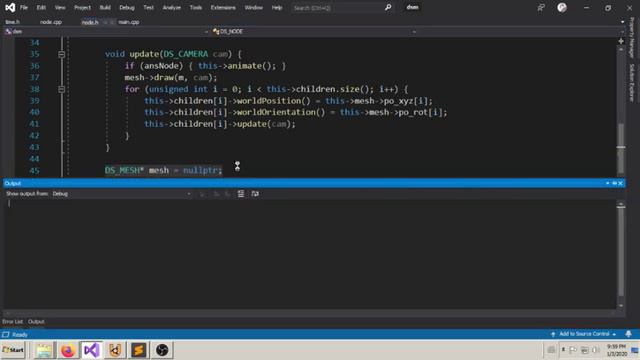640x360 pixels.
Task: Open the Solution Explorer side tab
Action: (632, 82)
